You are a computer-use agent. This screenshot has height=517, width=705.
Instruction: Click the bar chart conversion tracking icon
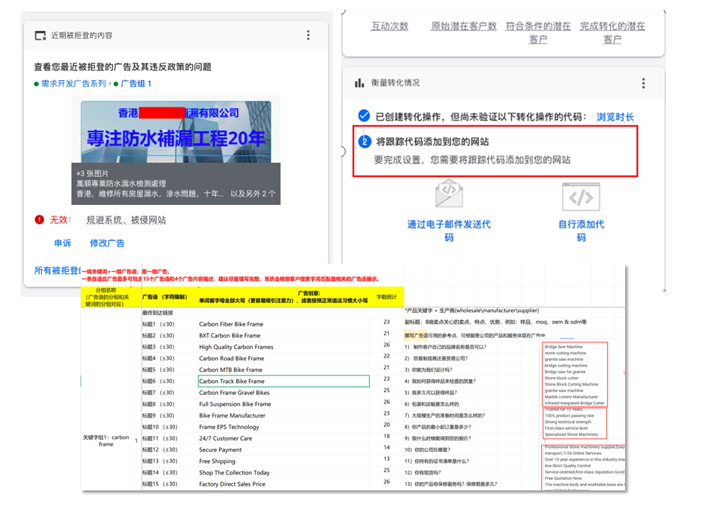point(358,82)
